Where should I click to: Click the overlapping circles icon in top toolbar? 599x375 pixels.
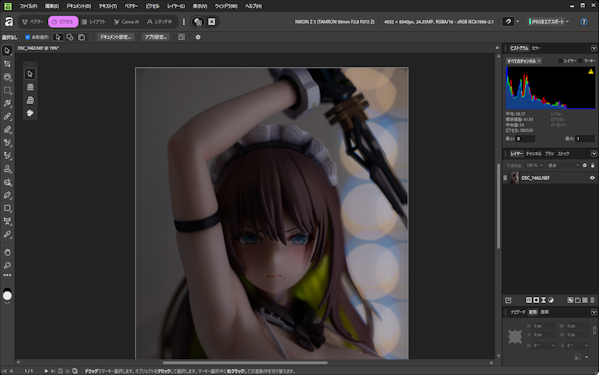pos(198,22)
